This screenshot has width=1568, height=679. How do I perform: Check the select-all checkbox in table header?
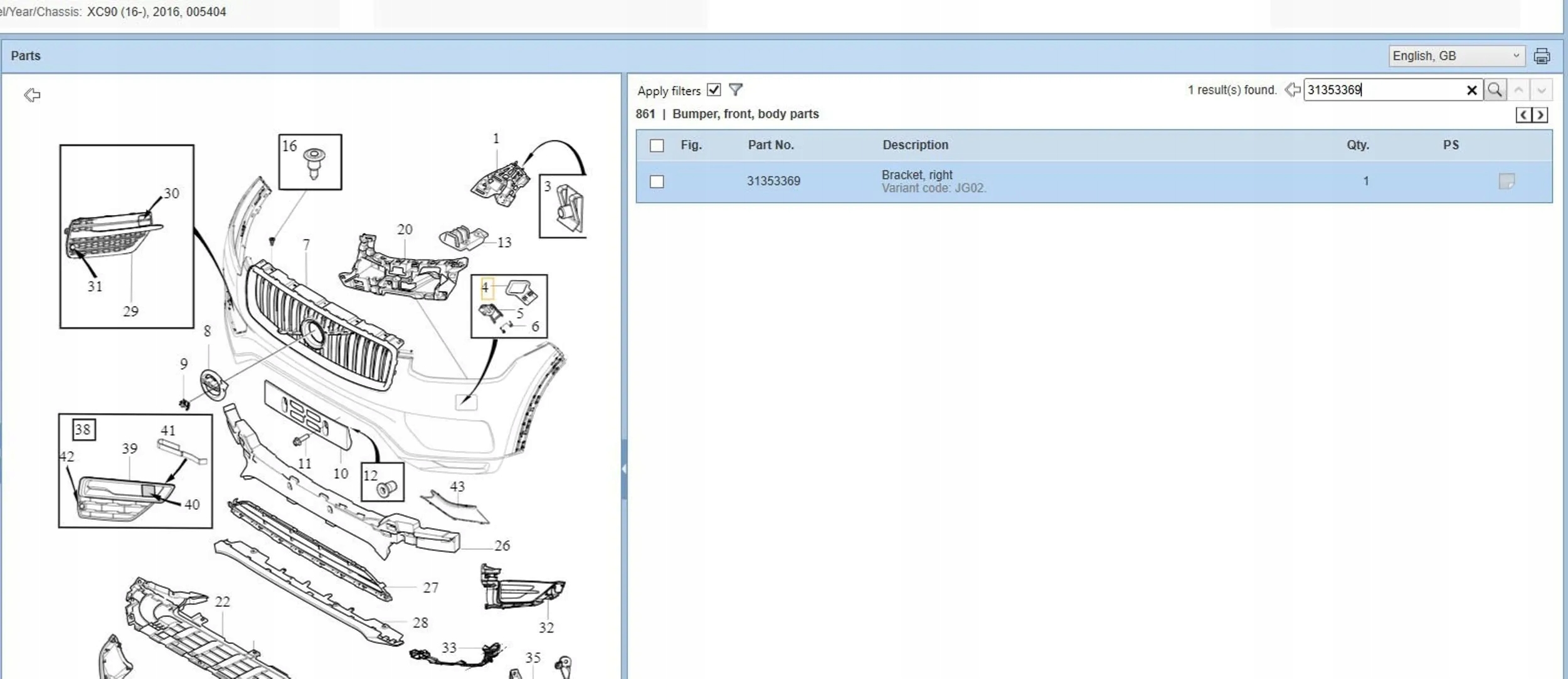click(657, 145)
